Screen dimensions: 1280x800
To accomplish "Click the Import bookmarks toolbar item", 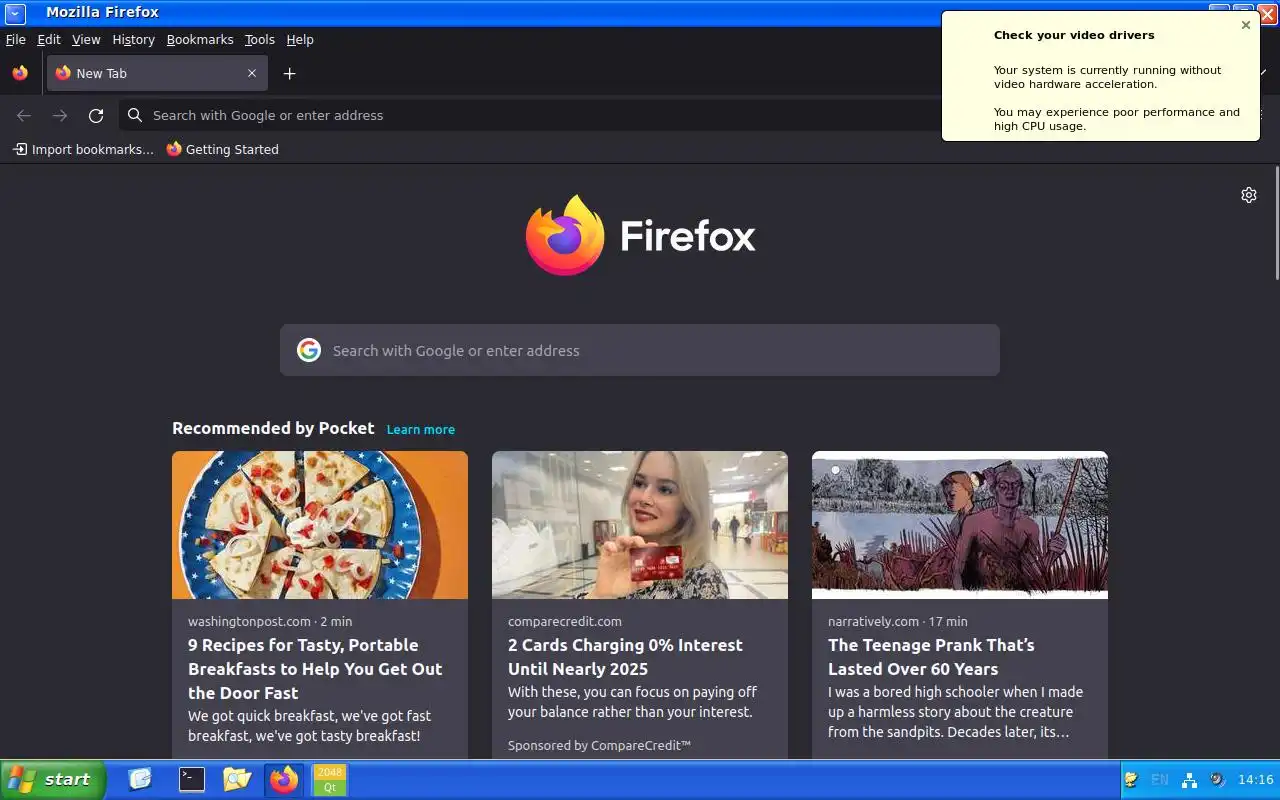I will (x=83, y=149).
